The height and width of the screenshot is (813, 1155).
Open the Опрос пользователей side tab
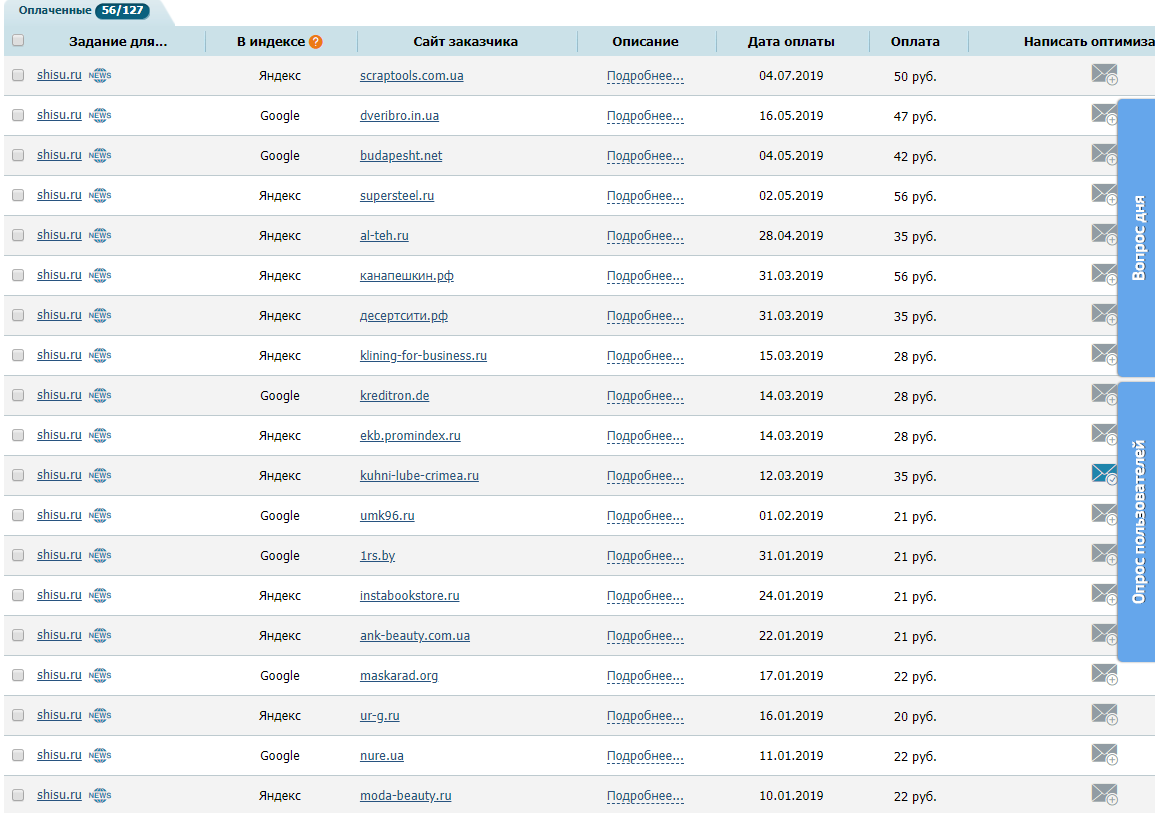click(1137, 521)
